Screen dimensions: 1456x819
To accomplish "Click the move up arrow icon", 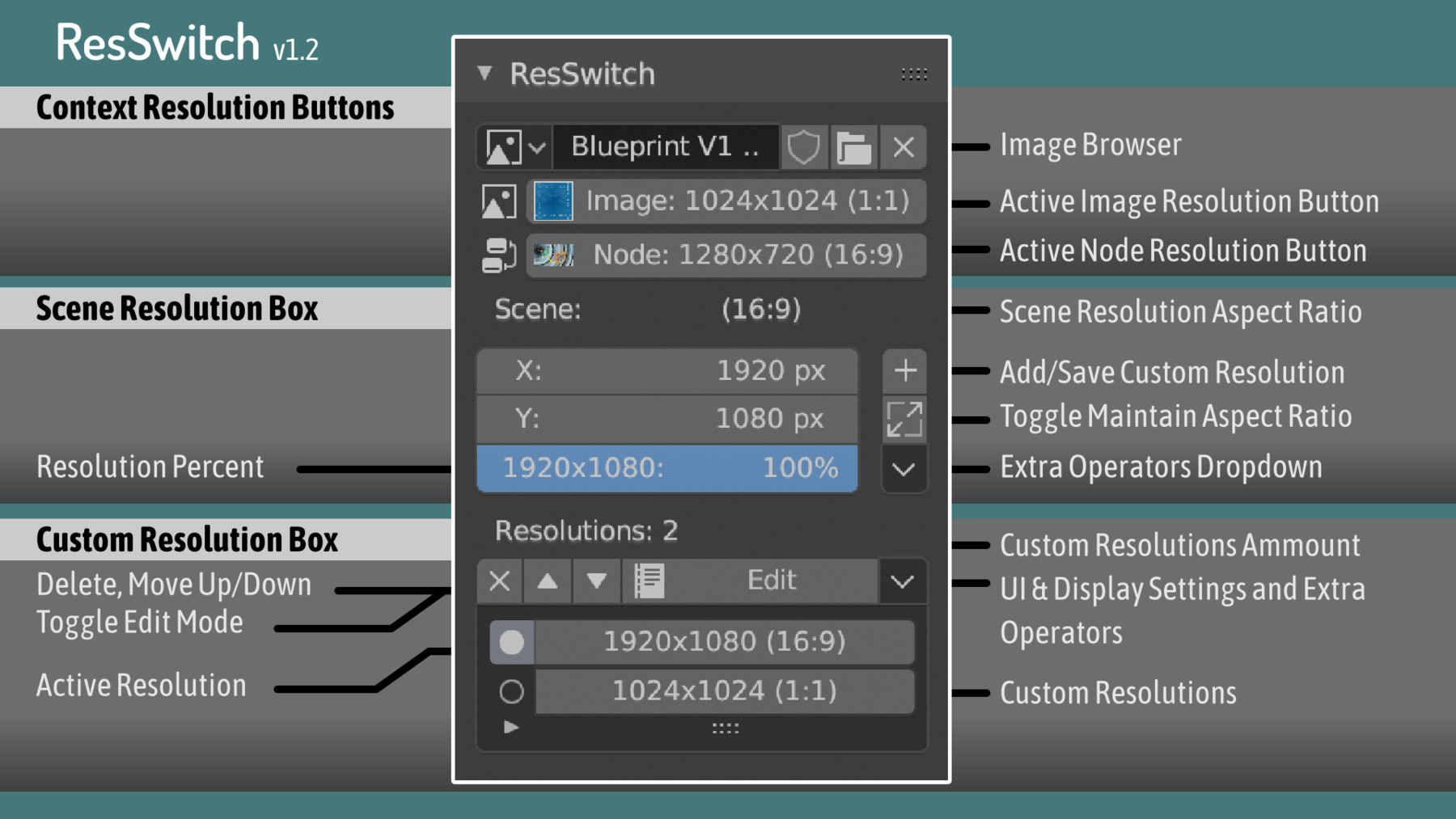I will click(548, 580).
